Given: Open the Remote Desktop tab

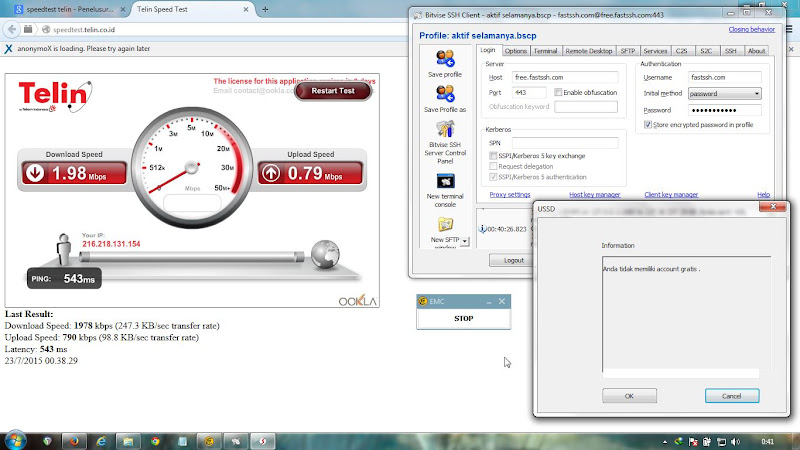Looking at the screenshot, I should click(589, 51).
